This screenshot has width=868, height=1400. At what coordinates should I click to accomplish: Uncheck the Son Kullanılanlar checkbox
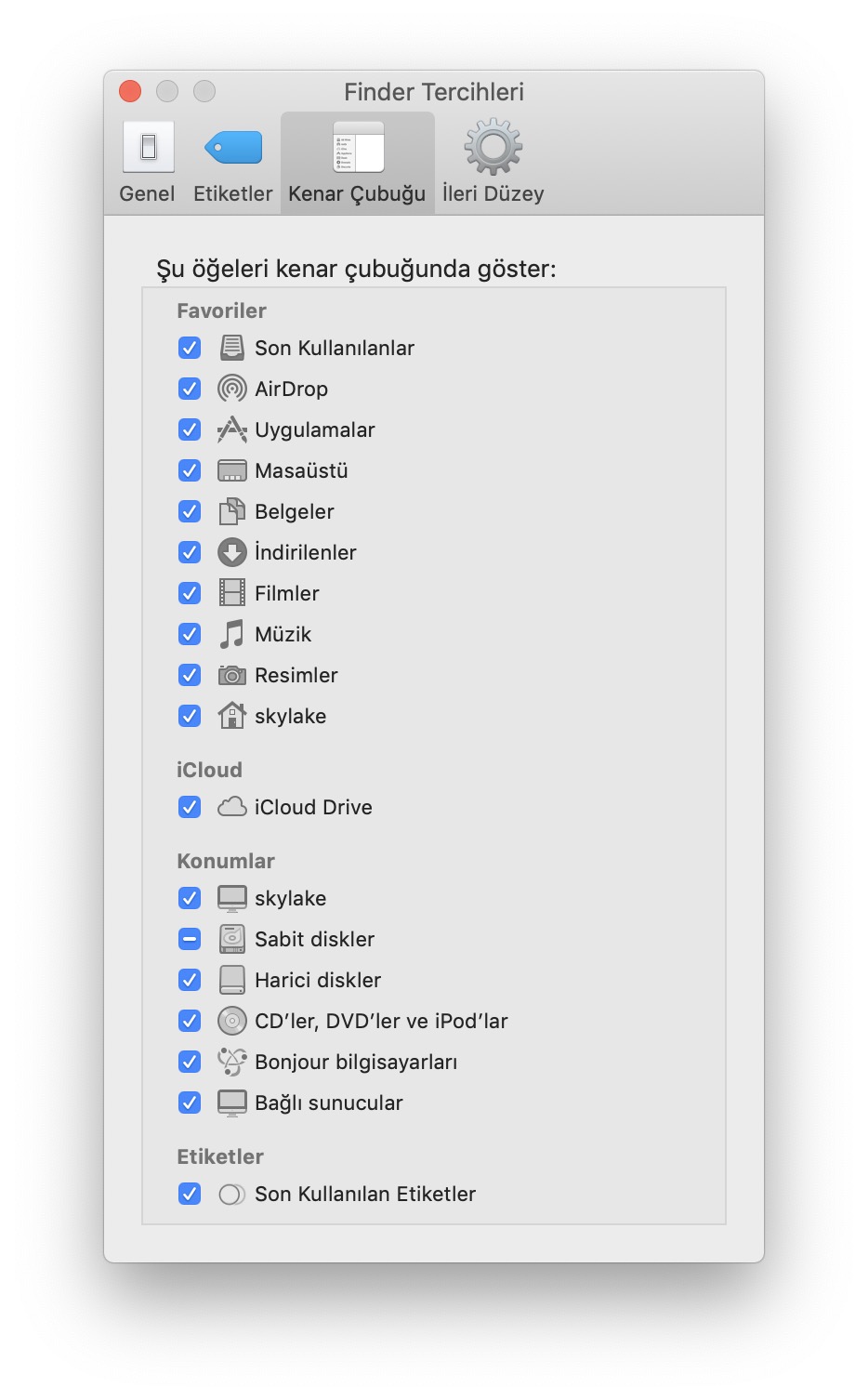point(190,348)
